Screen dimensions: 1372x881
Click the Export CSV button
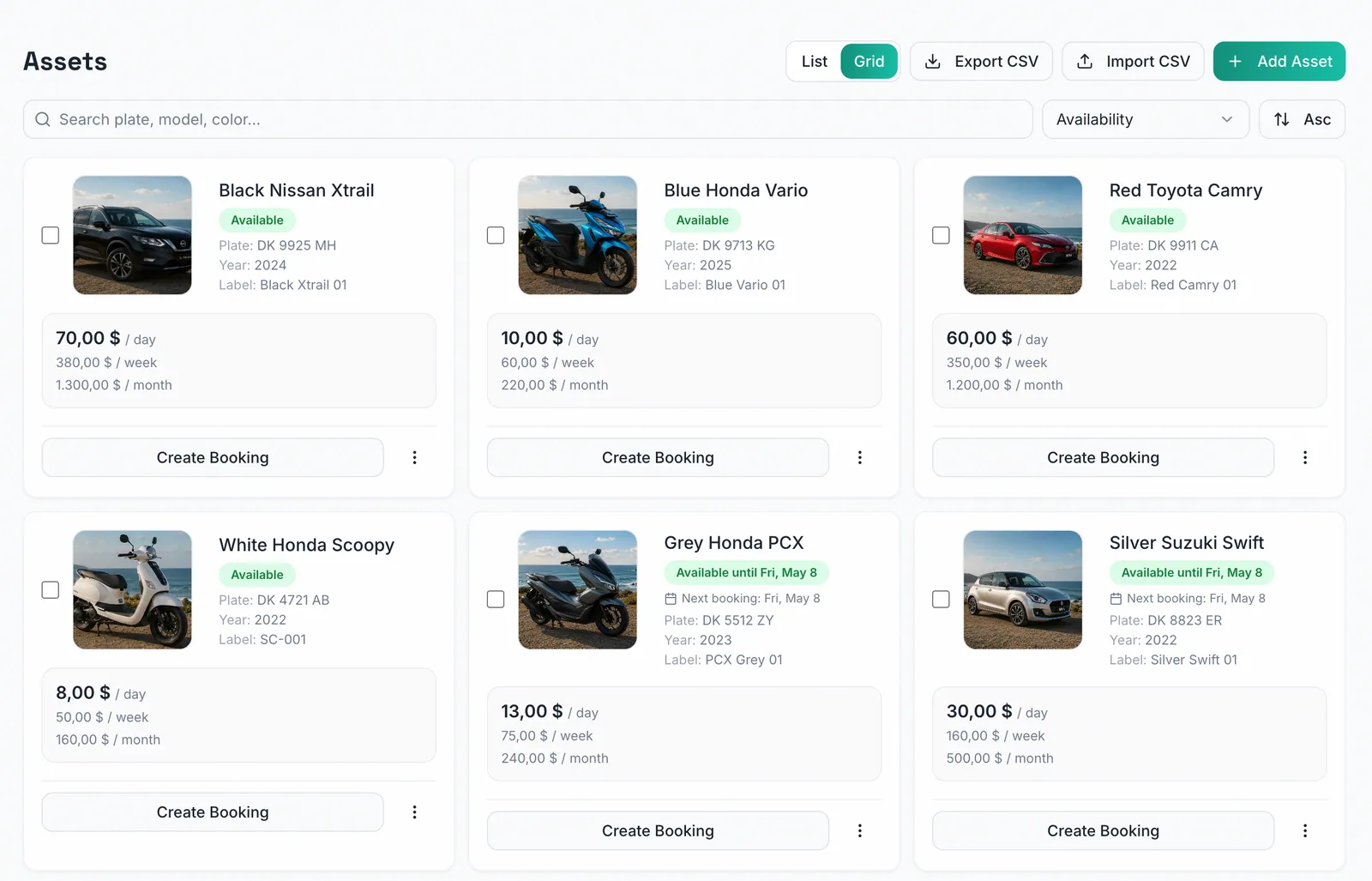tap(981, 61)
